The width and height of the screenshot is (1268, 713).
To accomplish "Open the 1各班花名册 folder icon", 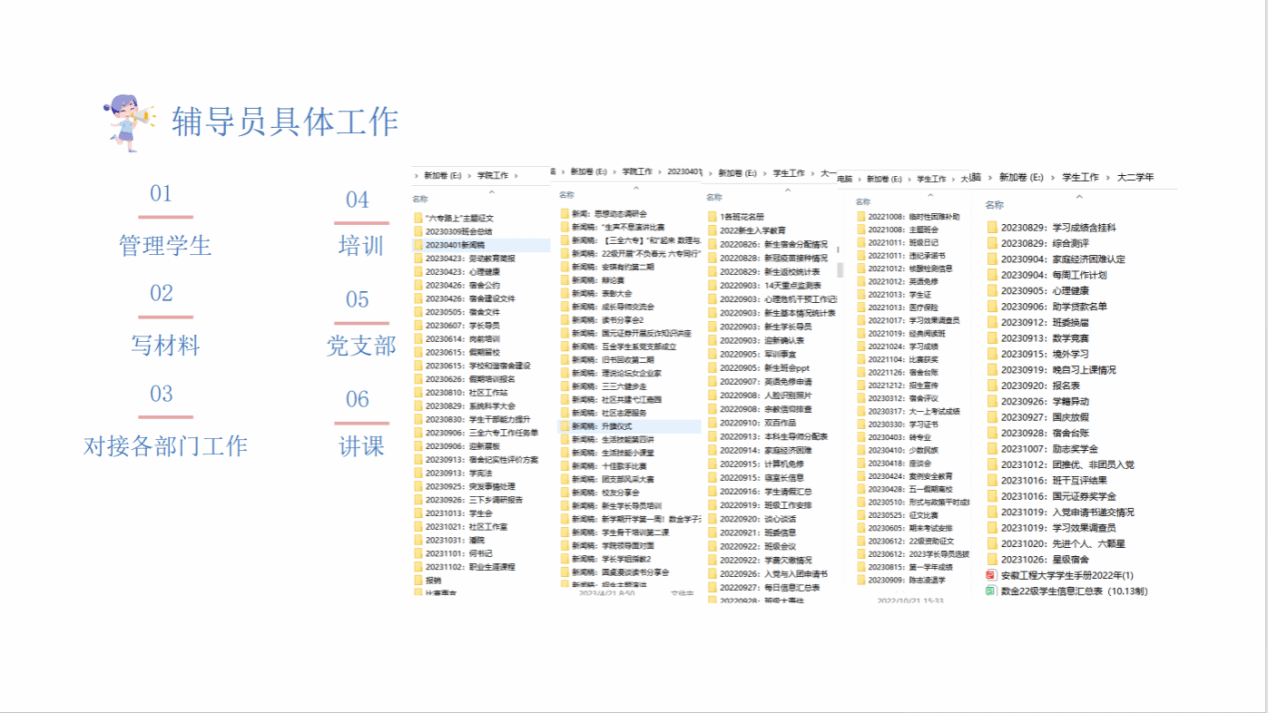I will pos(712,217).
